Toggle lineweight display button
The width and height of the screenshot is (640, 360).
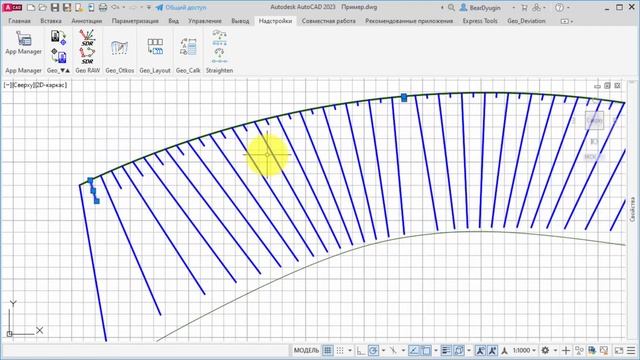tap(446, 350)
